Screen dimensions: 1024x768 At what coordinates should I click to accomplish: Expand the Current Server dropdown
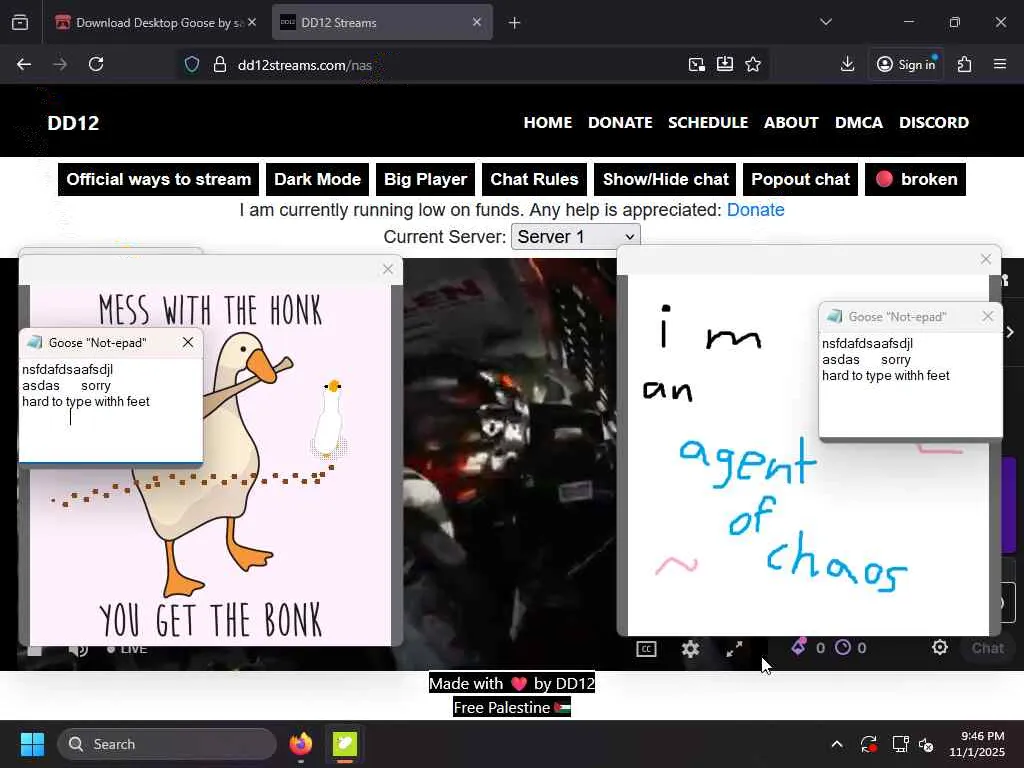pos(575,236)
